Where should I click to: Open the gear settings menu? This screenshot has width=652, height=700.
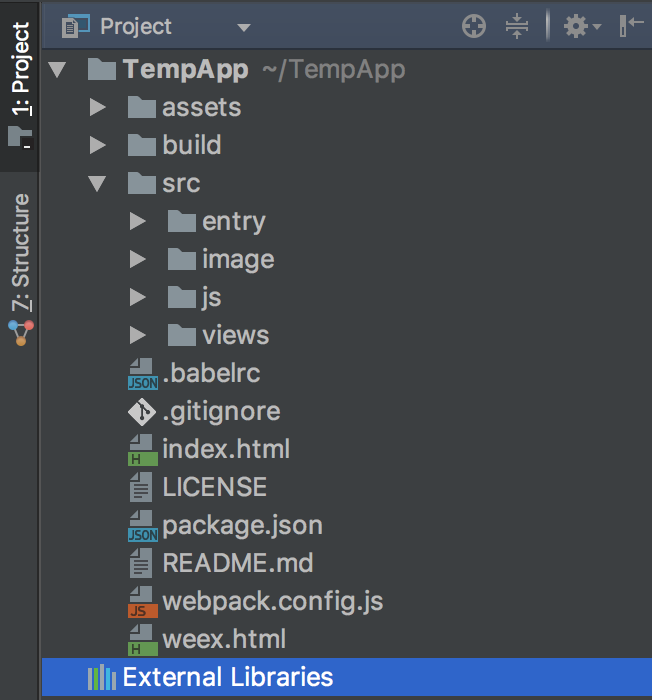pyautogui.click(x=580, y=27)
